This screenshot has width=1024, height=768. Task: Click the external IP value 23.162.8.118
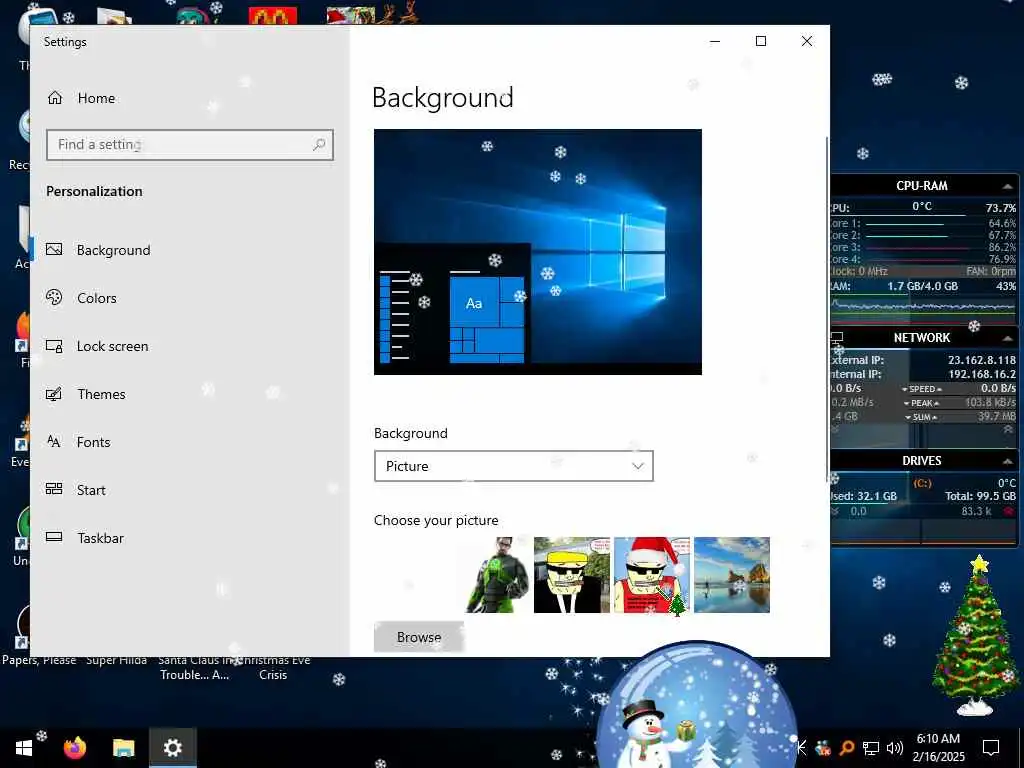[x=982, y=360]
